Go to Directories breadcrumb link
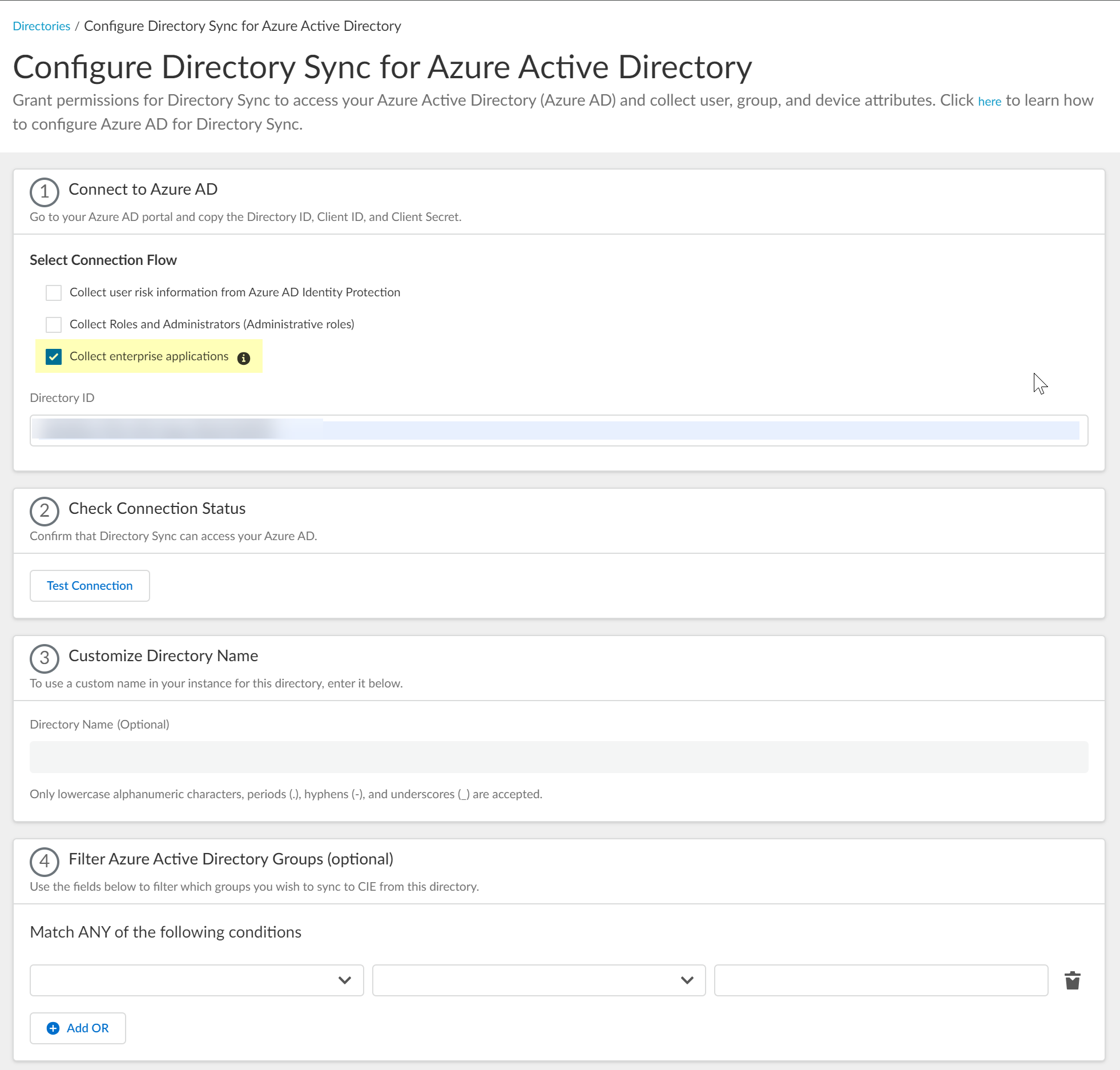This screenshot has width=1120, height=1070. coord(41,26)
